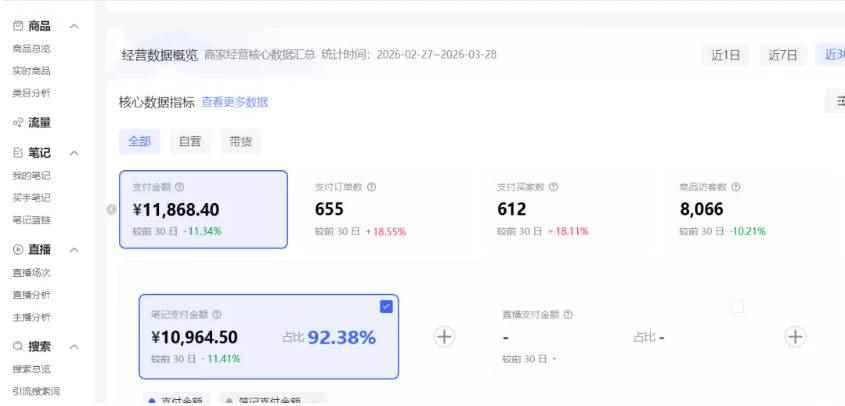Viewport: 845px width, 406px height.
Task: Click the ¥10,964.50 note payment value
Action: 195,337
